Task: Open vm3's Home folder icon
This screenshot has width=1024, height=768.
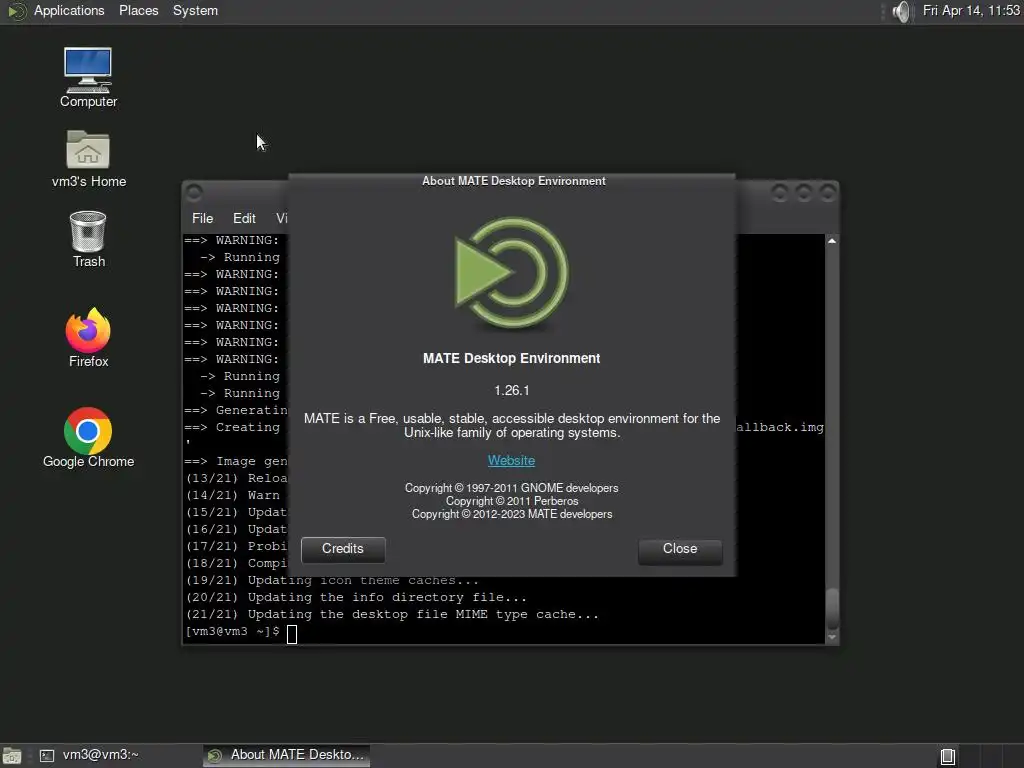Action: (88, 159)
